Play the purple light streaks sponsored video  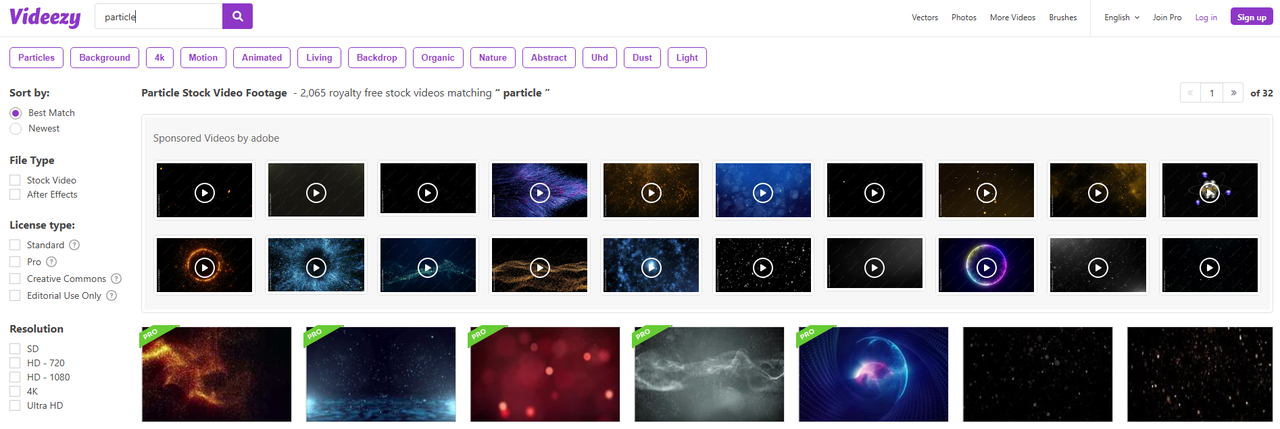click(x=539, y=191)
